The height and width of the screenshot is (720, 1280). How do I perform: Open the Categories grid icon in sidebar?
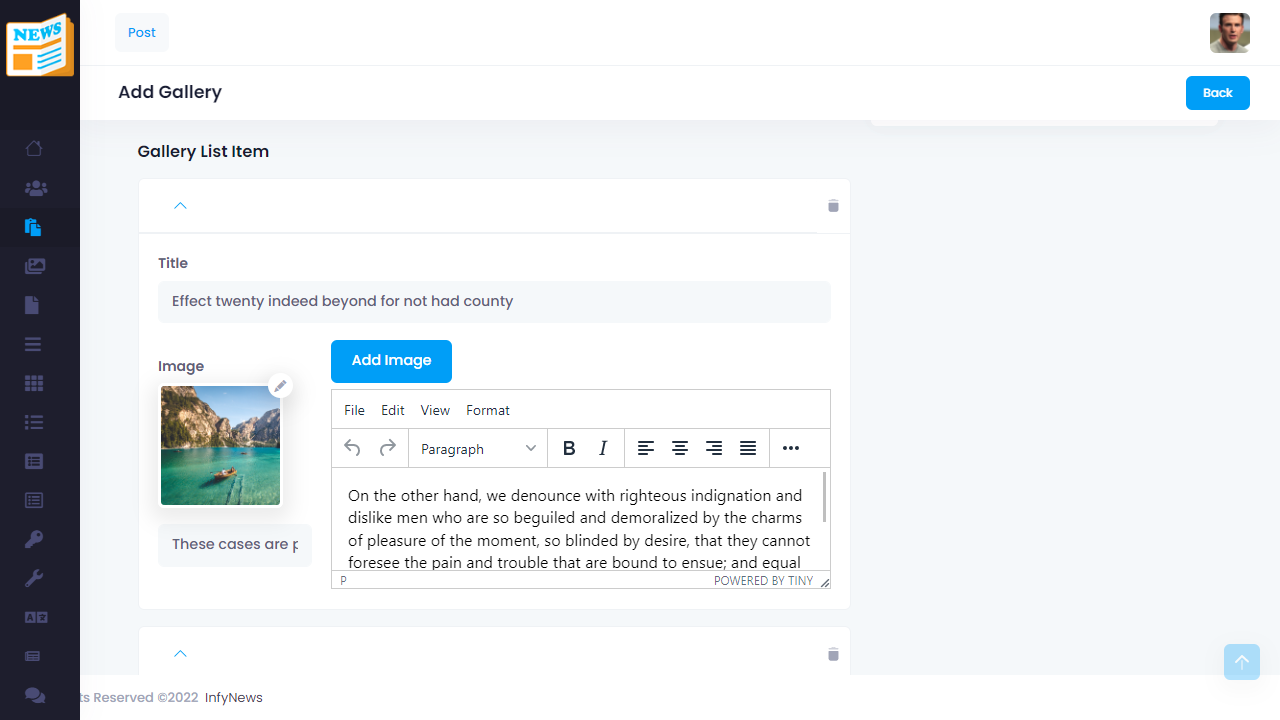33,382
